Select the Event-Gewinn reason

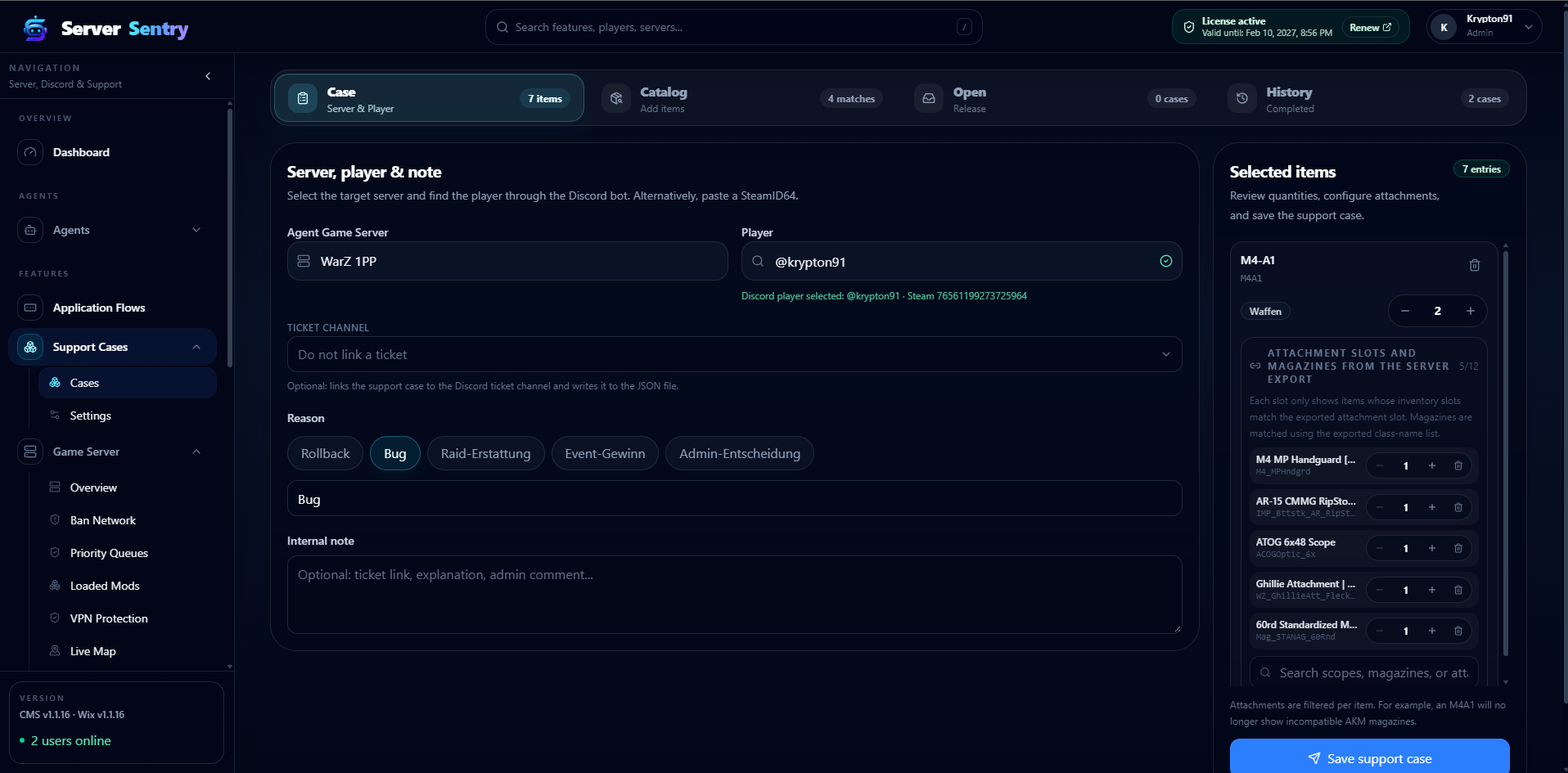coord(605,453)
